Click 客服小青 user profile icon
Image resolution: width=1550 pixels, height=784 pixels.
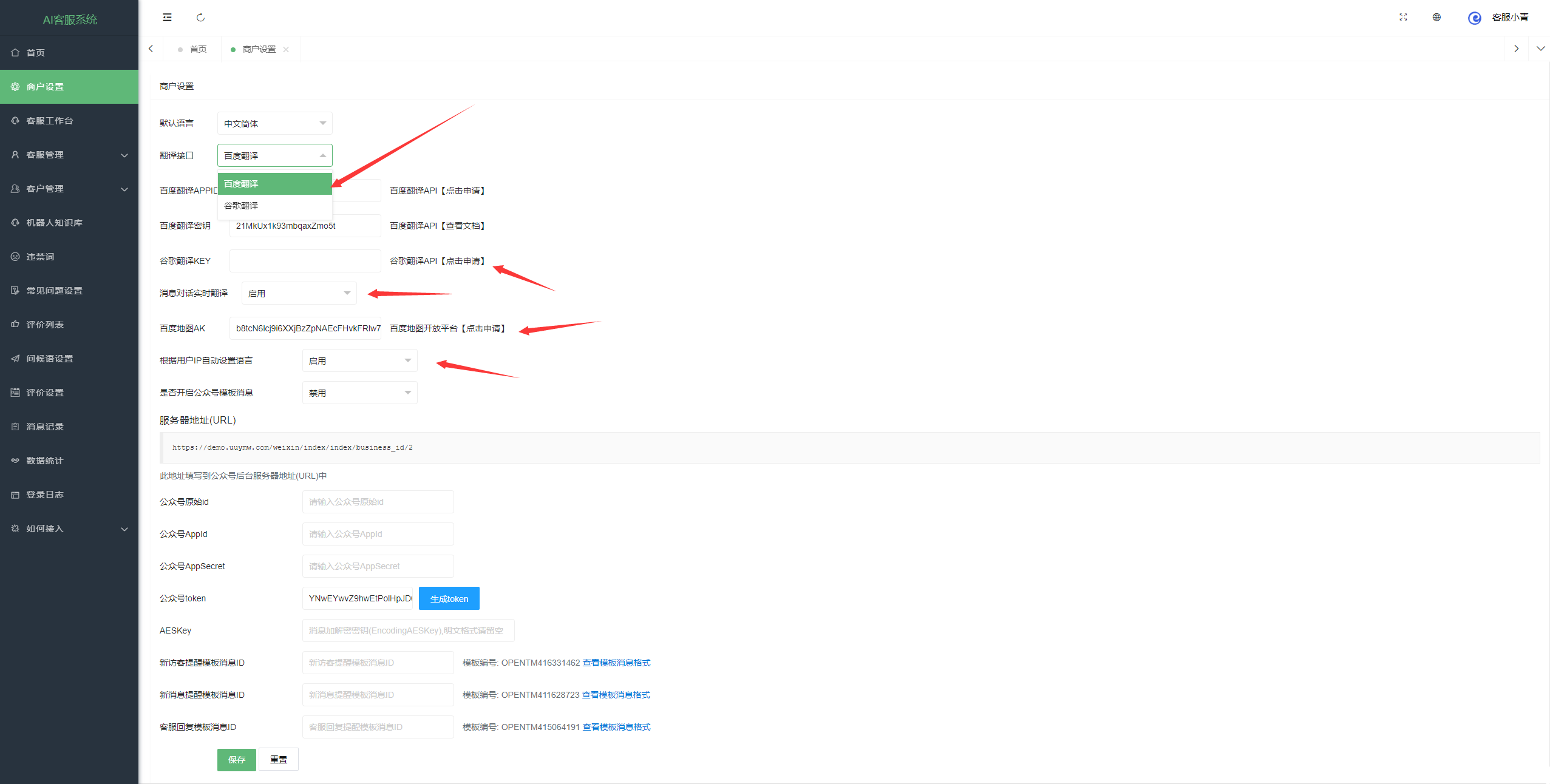click(1471, 18)
